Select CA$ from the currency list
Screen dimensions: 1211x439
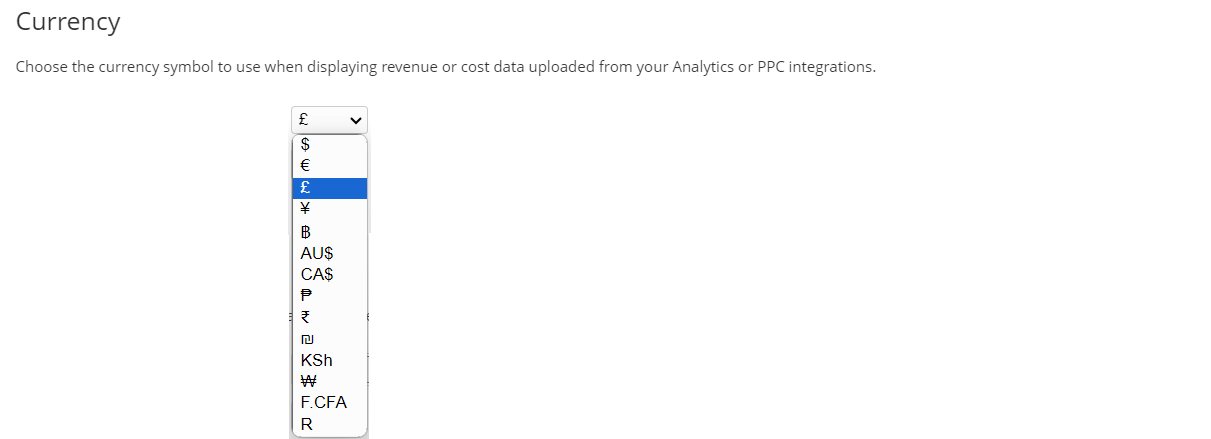[328, 274]
